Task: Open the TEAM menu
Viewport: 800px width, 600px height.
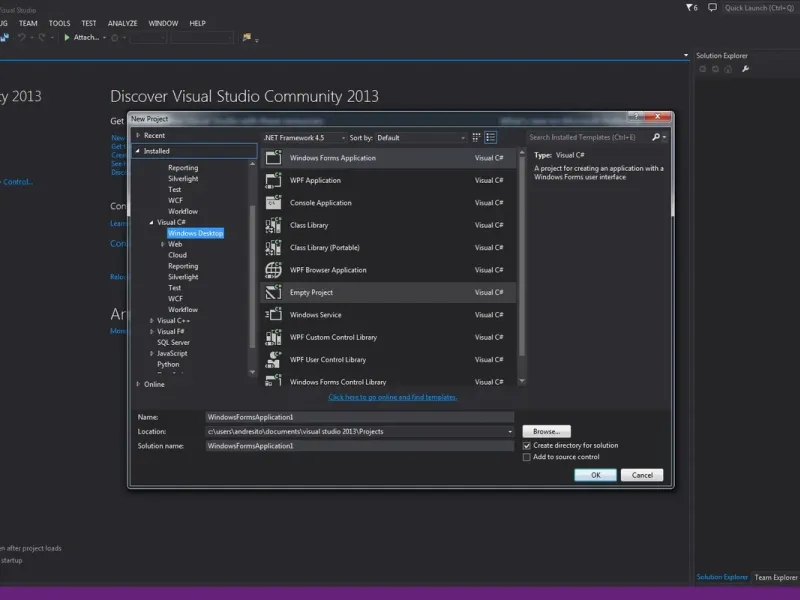Action: (x=28, y=23)
